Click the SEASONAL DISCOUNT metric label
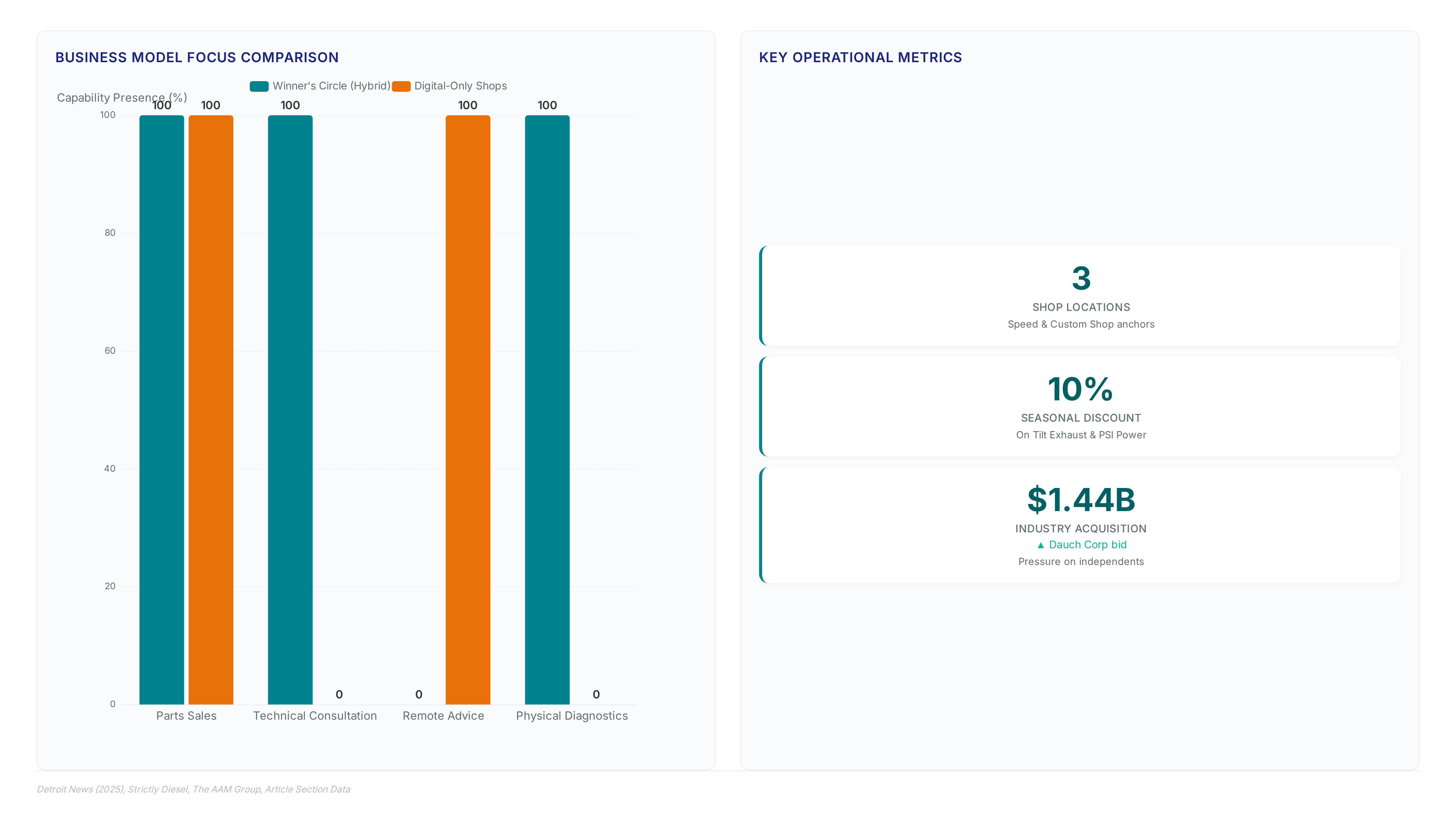Screen dimensions: 1456x819 pos(1081,418)
